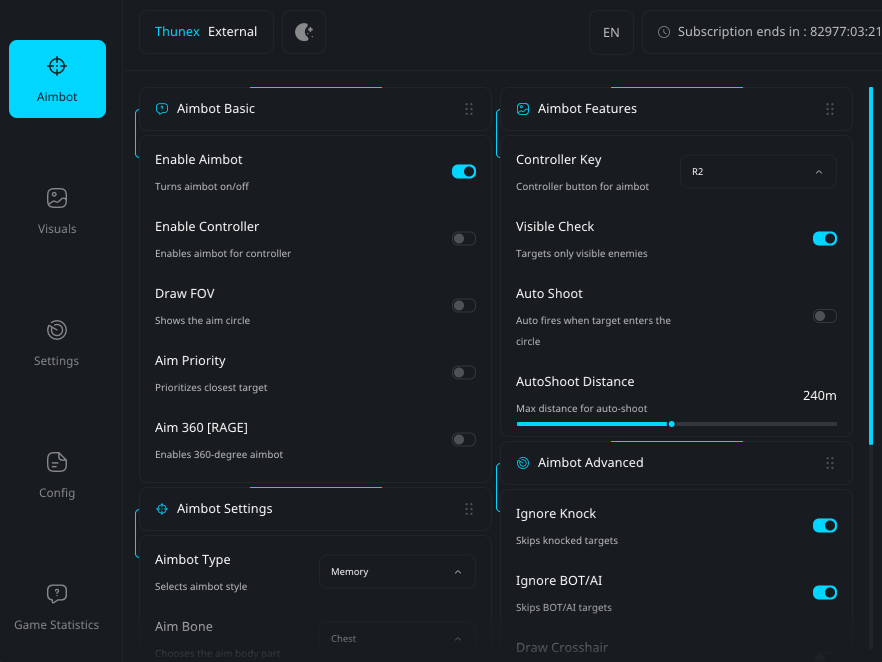The width and height of the screenshot is (882, 662).
Task: Expand the Controller Key R2 dropdown
Action: [758, 172]
